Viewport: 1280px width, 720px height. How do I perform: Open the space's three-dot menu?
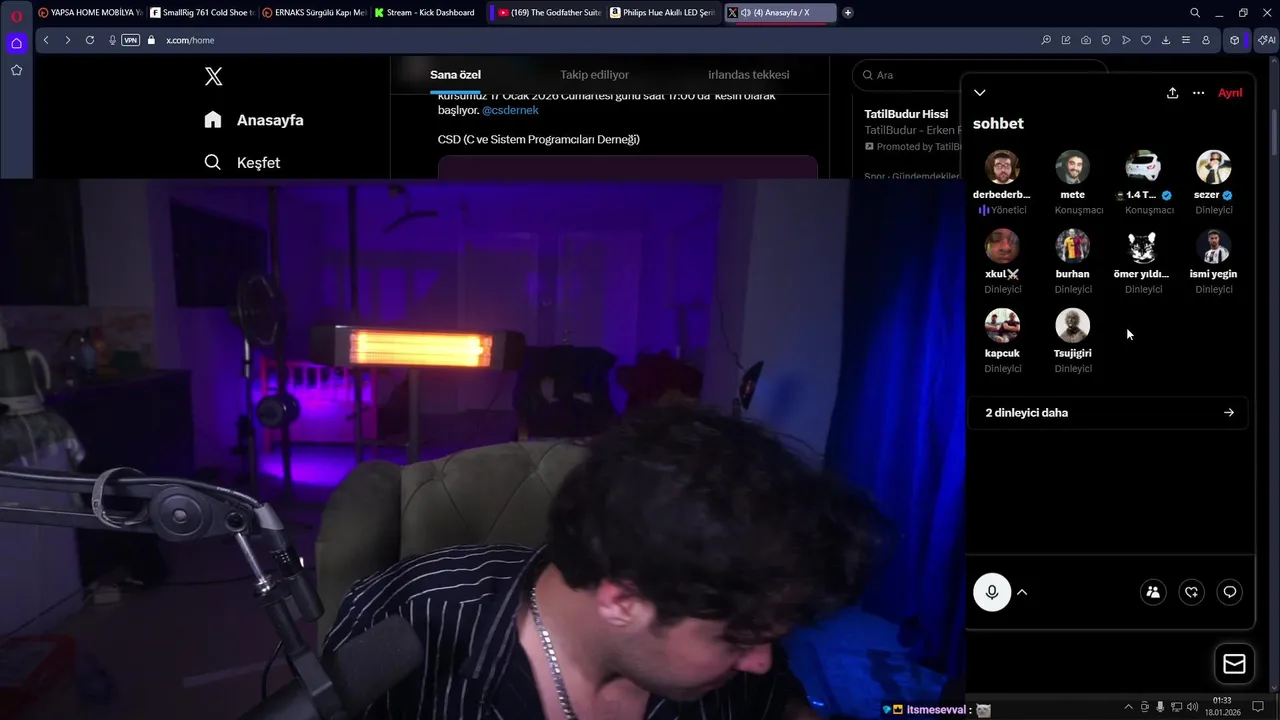coord(1198,92)
